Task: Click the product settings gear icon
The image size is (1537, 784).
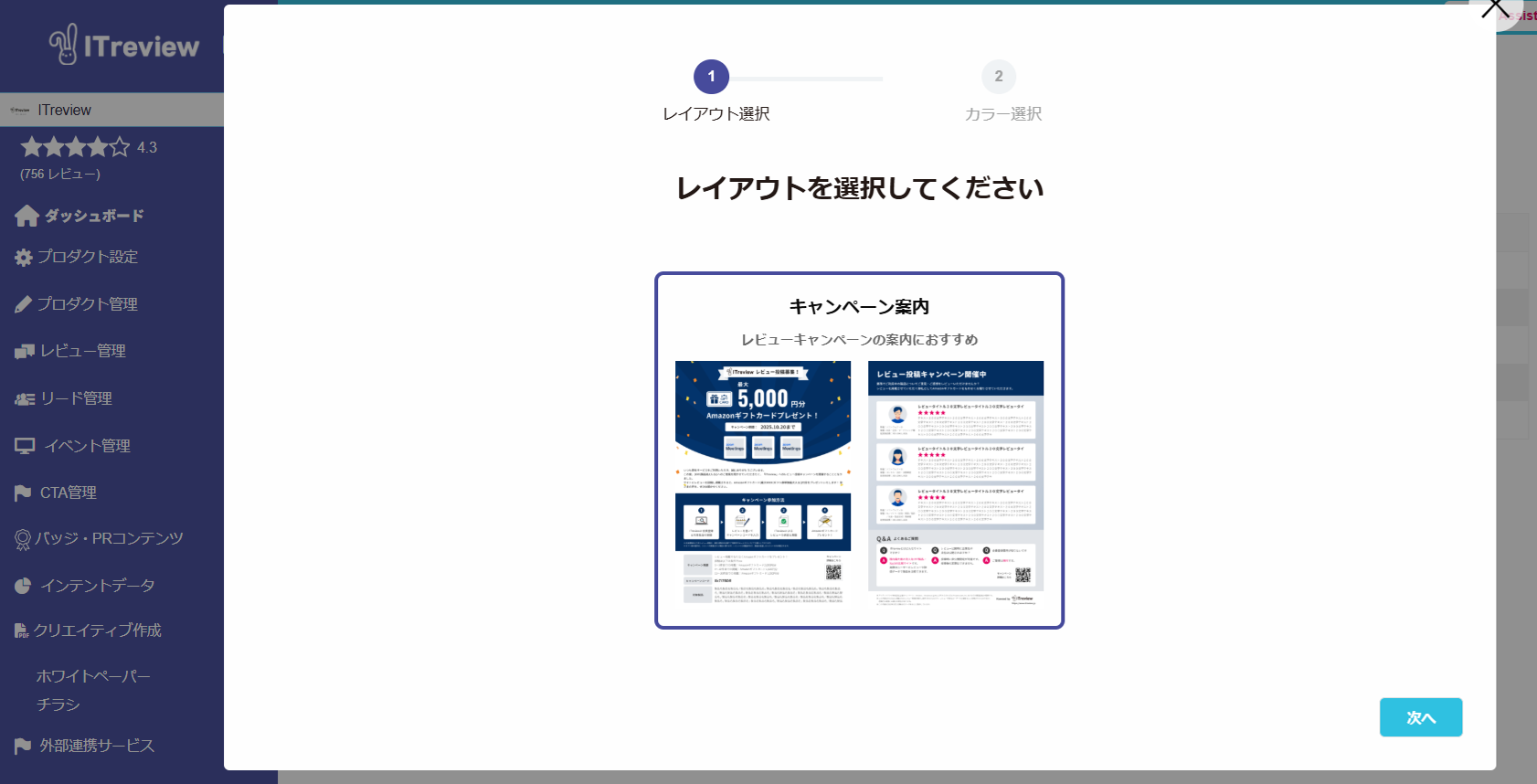Action: (24, 258)
